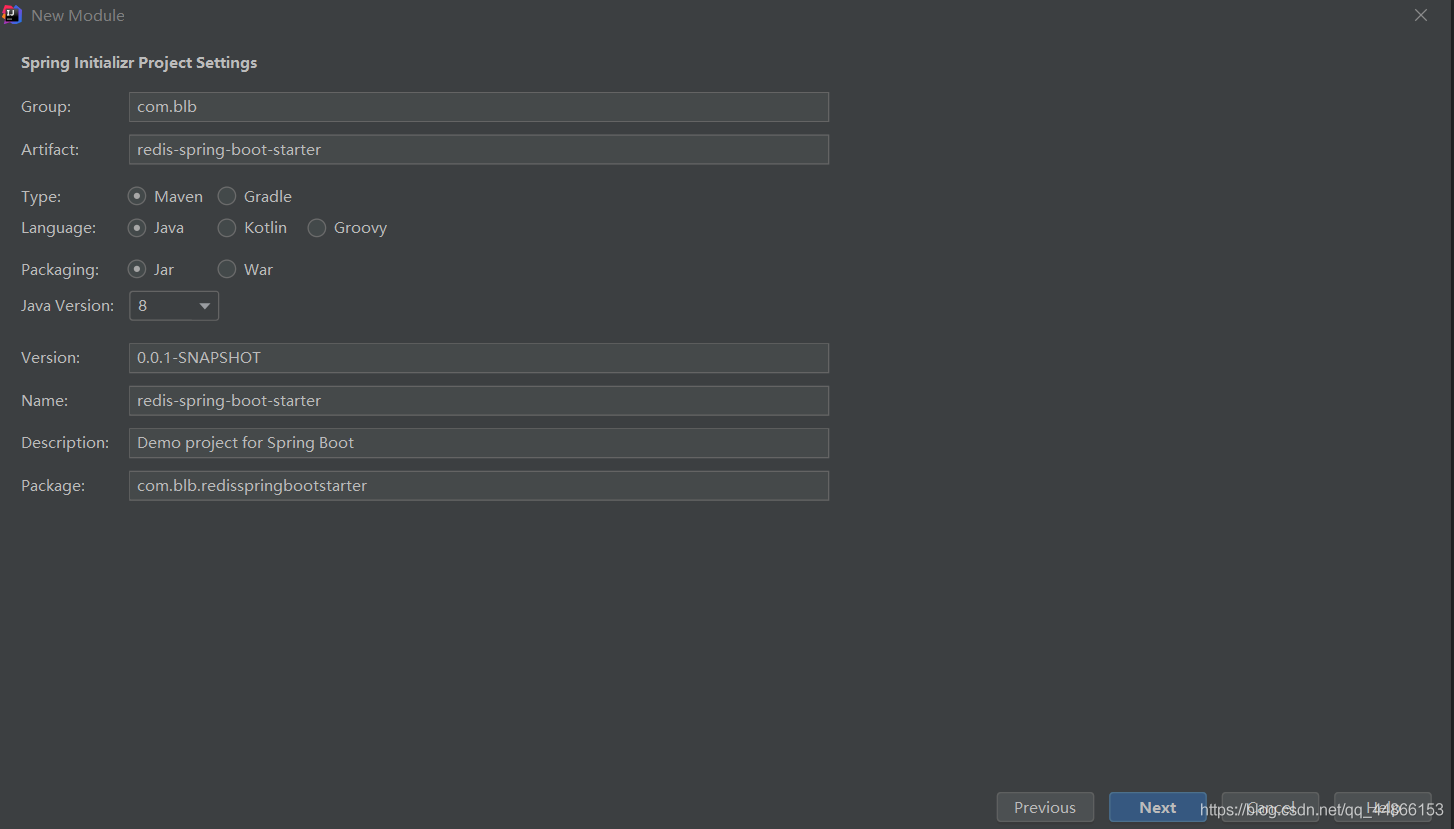Click the 'Group:' label

(x=46, y=107)
